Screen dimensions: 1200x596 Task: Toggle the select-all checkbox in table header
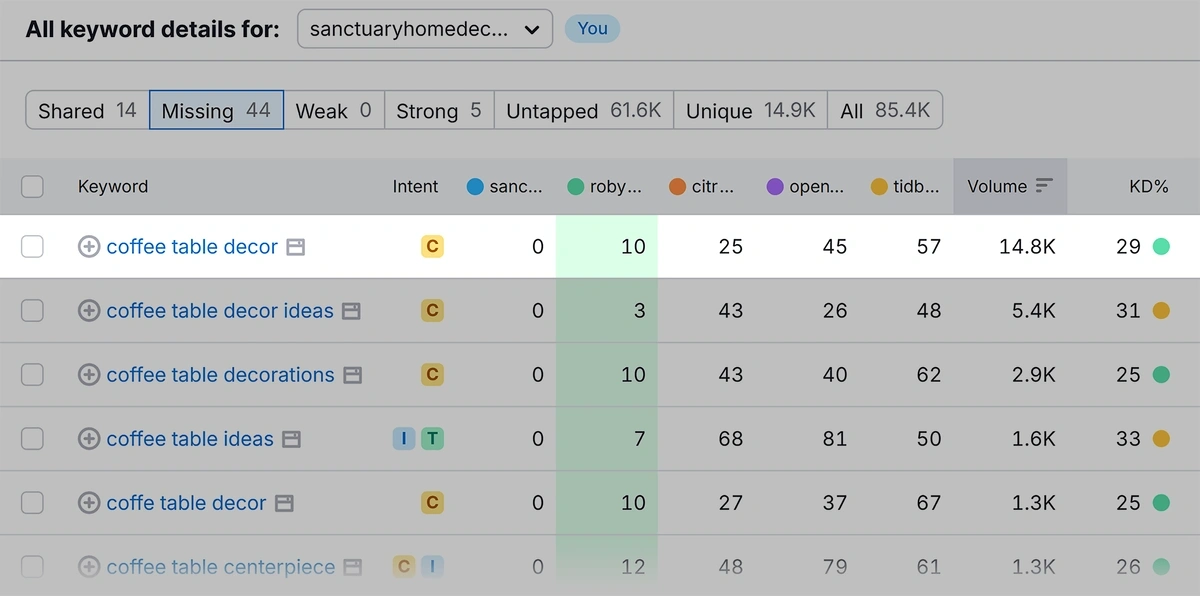tap(32, 186)
